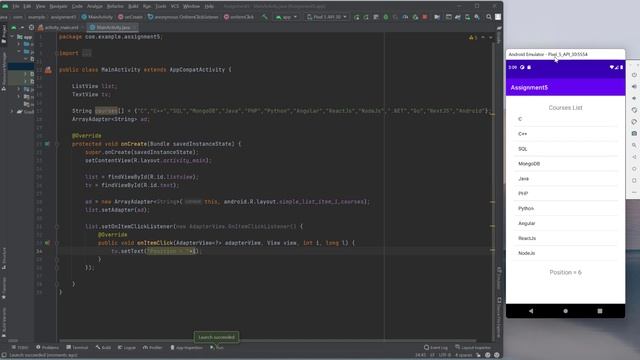Click the emulator volume up icon
This screenshot has width=640, height=360.
point(634,87)
